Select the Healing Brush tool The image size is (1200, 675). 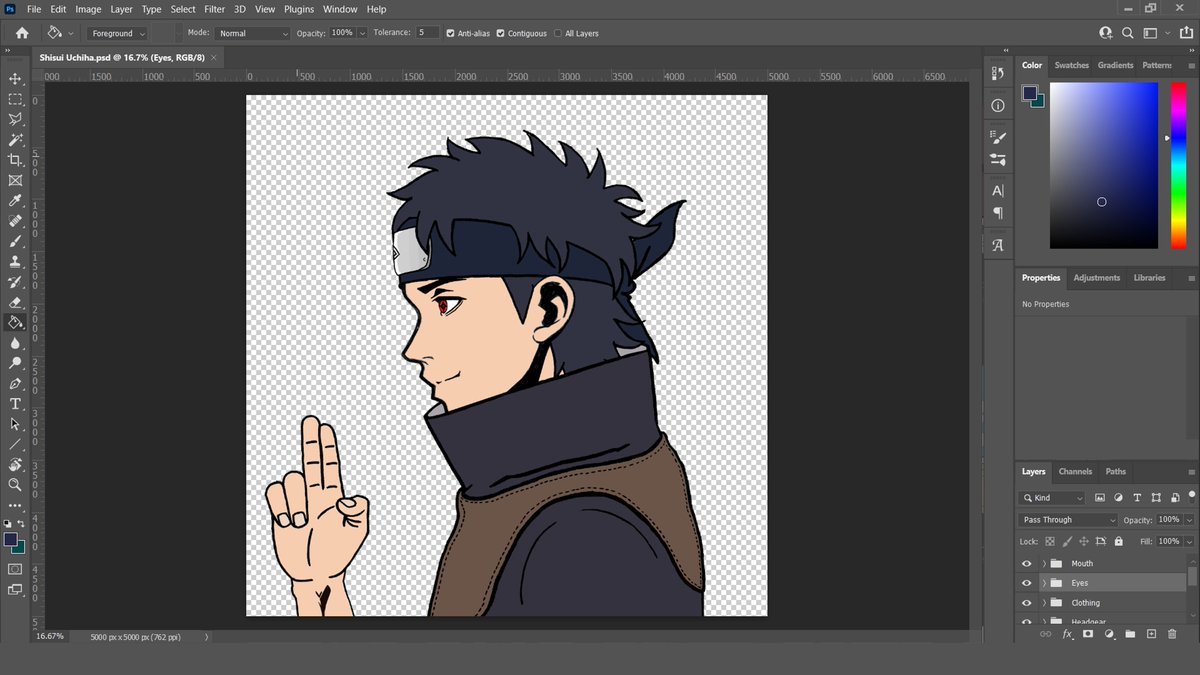tap(15, 221)
